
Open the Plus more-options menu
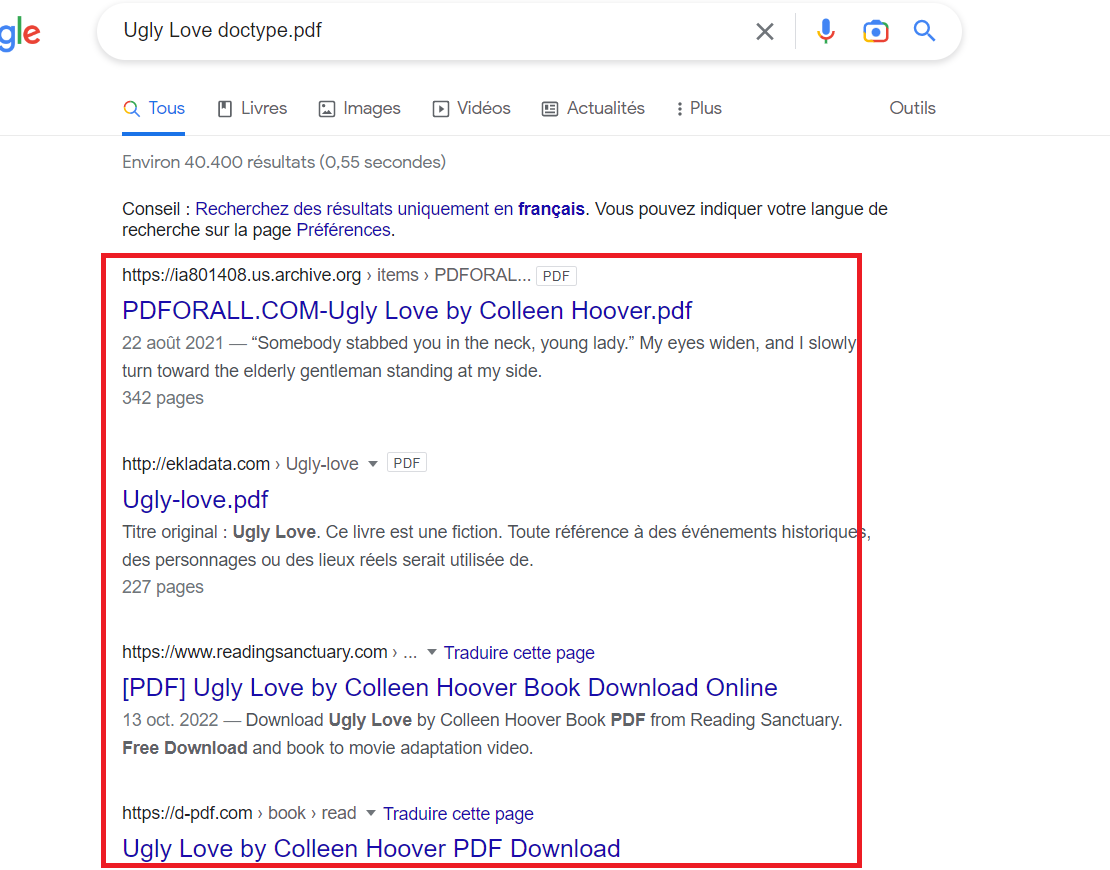tap(699, 108)
